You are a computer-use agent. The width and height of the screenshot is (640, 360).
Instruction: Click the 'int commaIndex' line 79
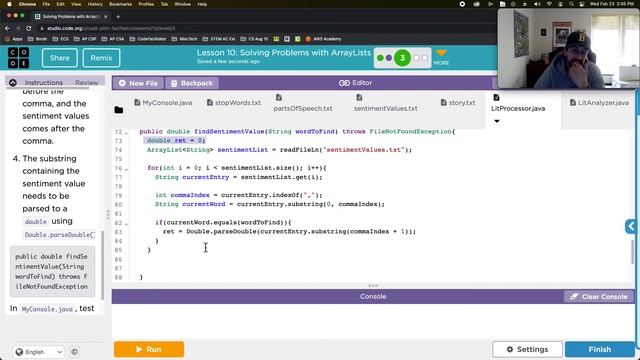(x=239, y=195)
